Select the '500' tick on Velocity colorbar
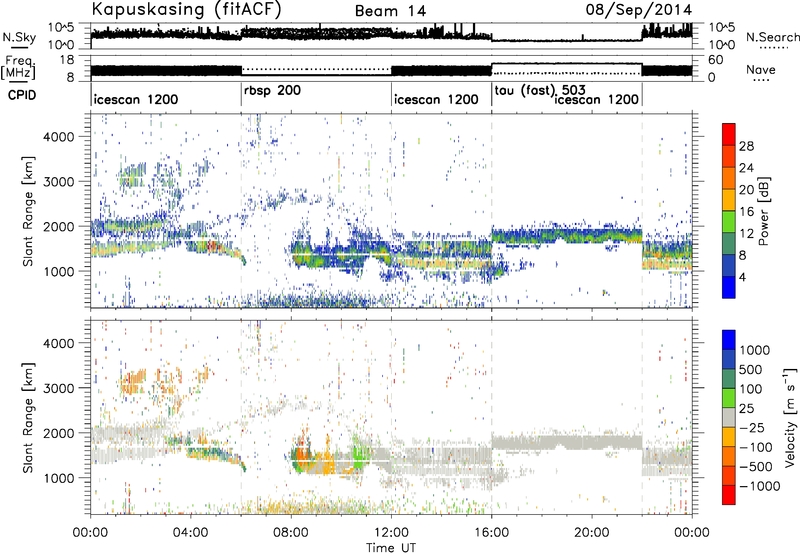 coord(751,370)
